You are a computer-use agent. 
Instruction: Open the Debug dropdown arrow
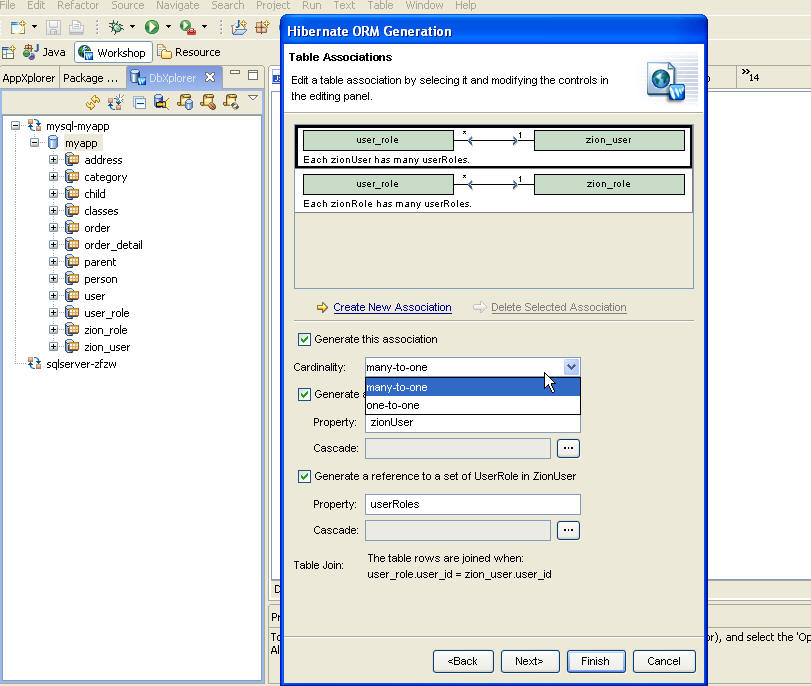(132, 26)
